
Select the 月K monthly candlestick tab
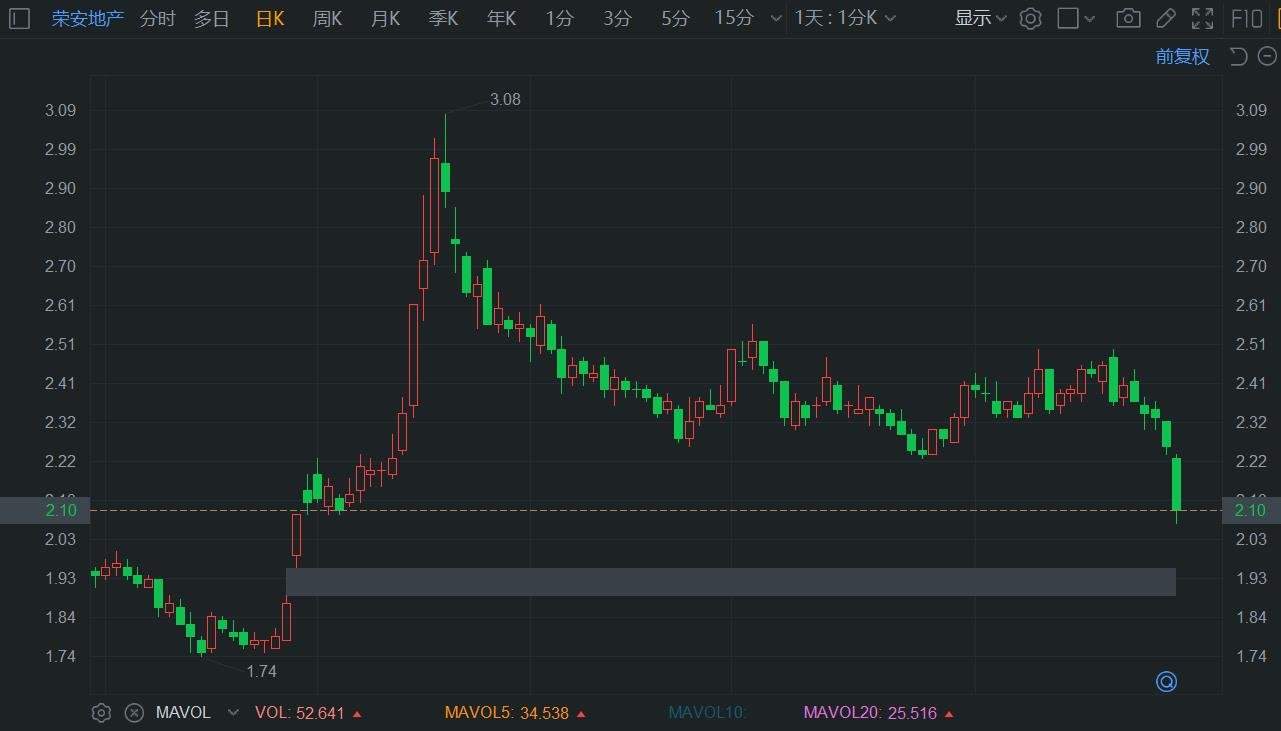click(x=385, y=18)
